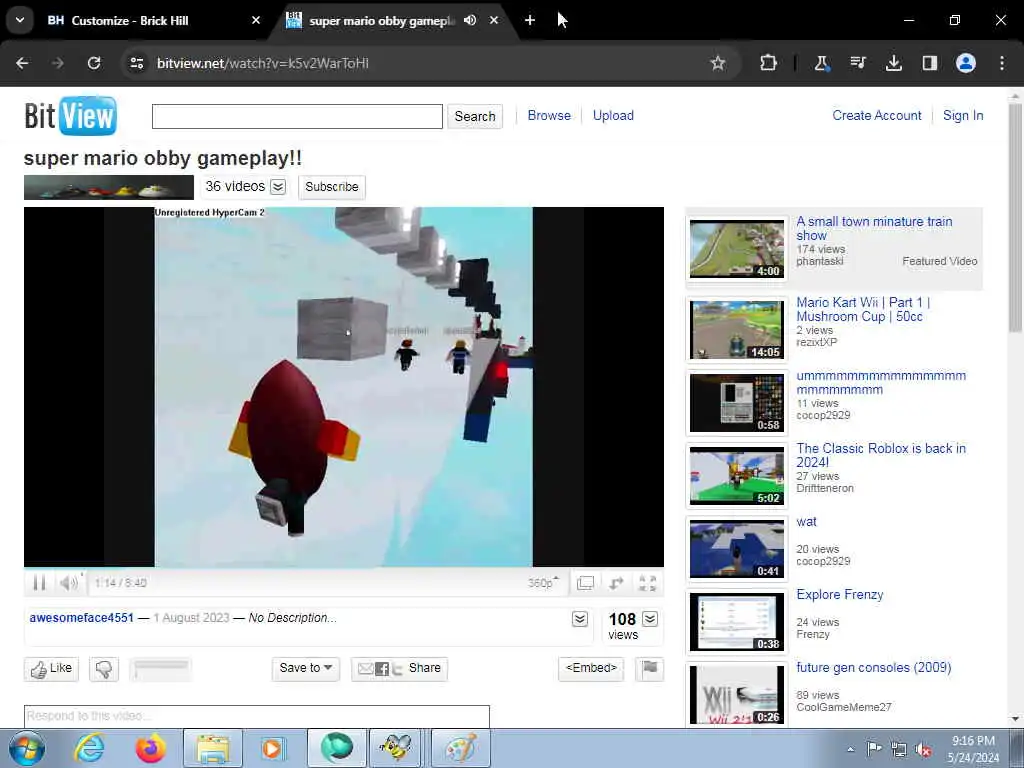Image resolution: width=1024 pixels, height=768 pixels.
Task: Launch Internet Explorer from taskbar
Action: coord(89,749)
